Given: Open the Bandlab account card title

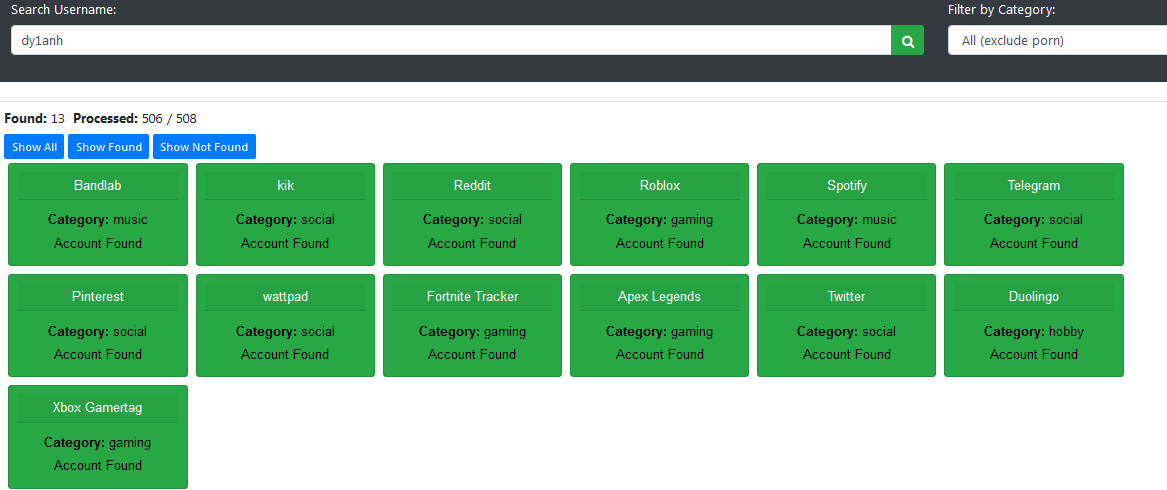Looking at the screenshot, I should click(97, 185).
